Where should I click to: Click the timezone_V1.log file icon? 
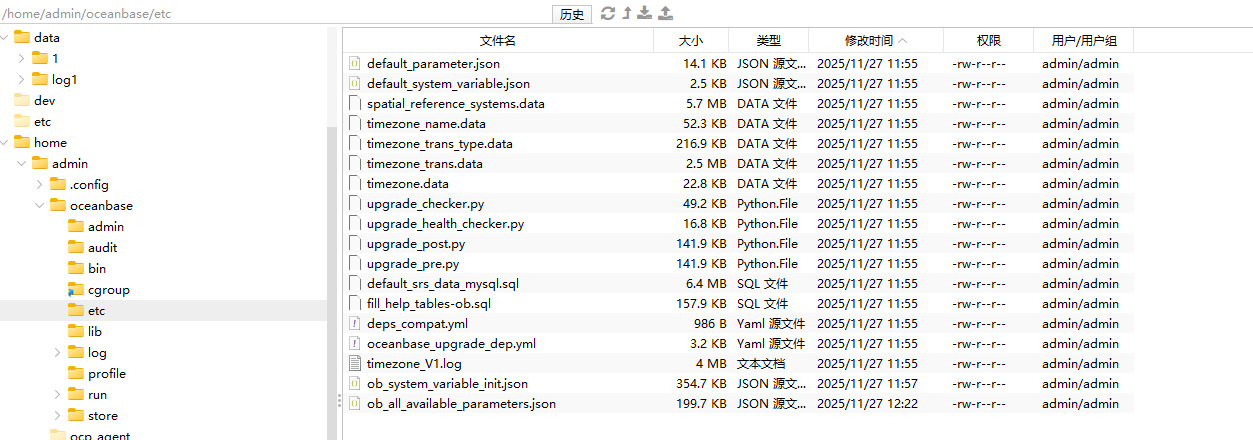coord(354,364)
